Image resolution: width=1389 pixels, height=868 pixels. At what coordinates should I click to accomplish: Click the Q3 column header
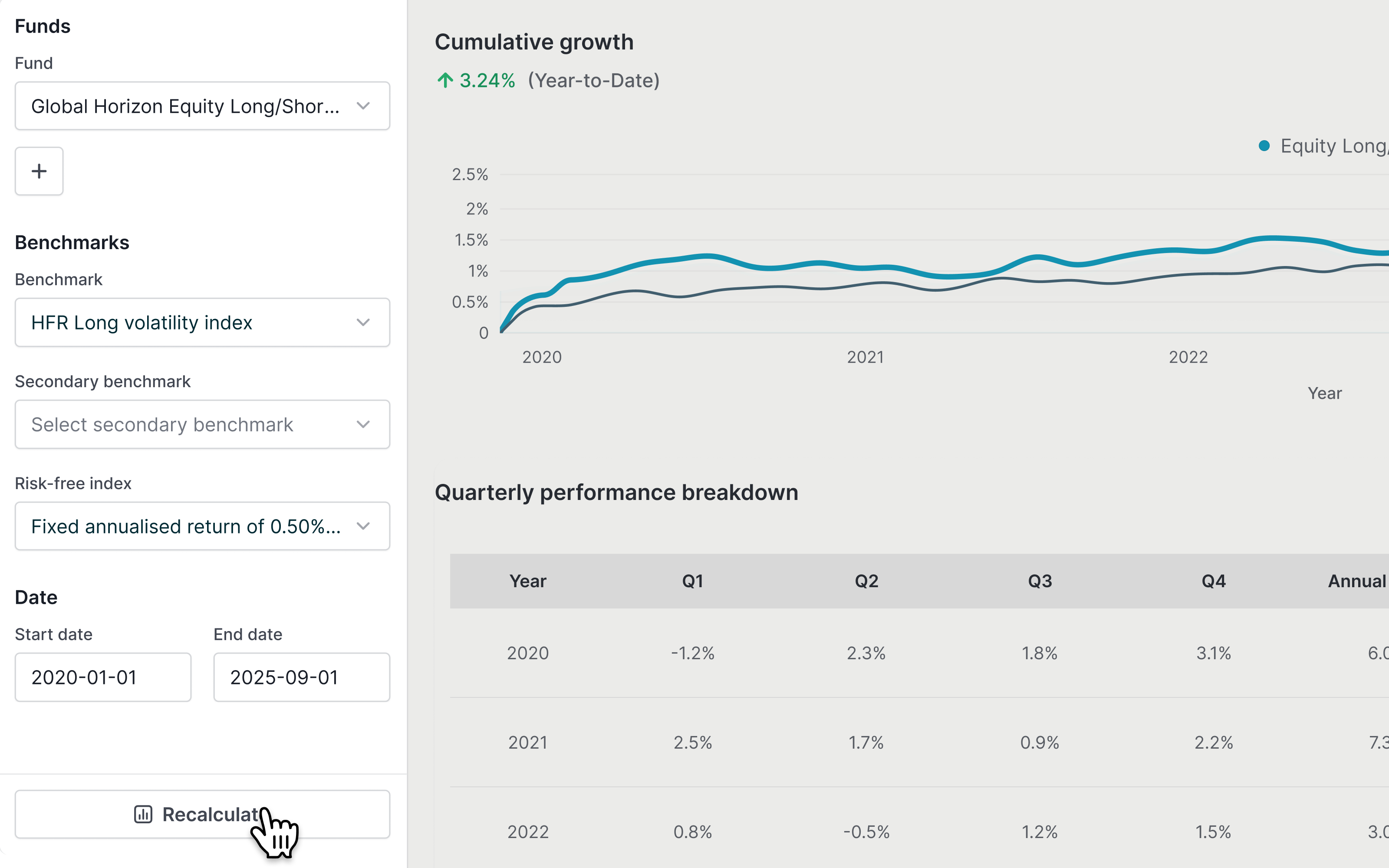[x=1040, y=581]
